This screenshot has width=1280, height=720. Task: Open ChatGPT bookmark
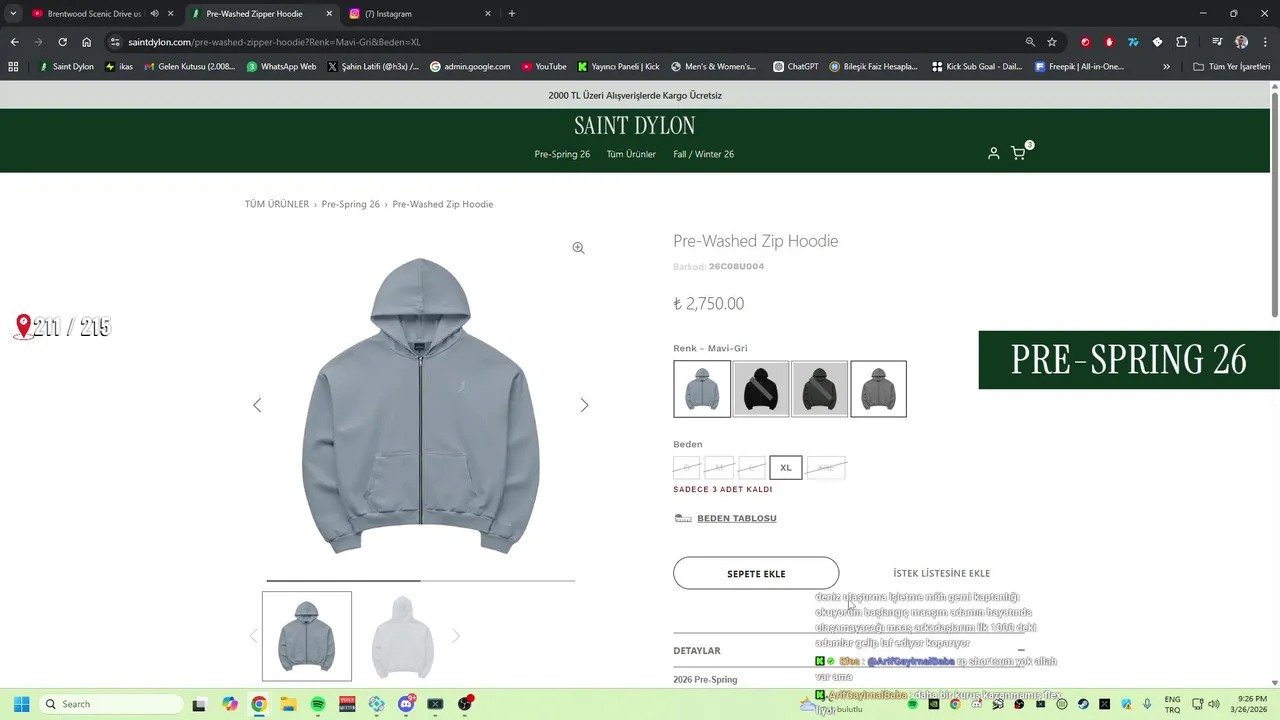click(x=796, y=67)
